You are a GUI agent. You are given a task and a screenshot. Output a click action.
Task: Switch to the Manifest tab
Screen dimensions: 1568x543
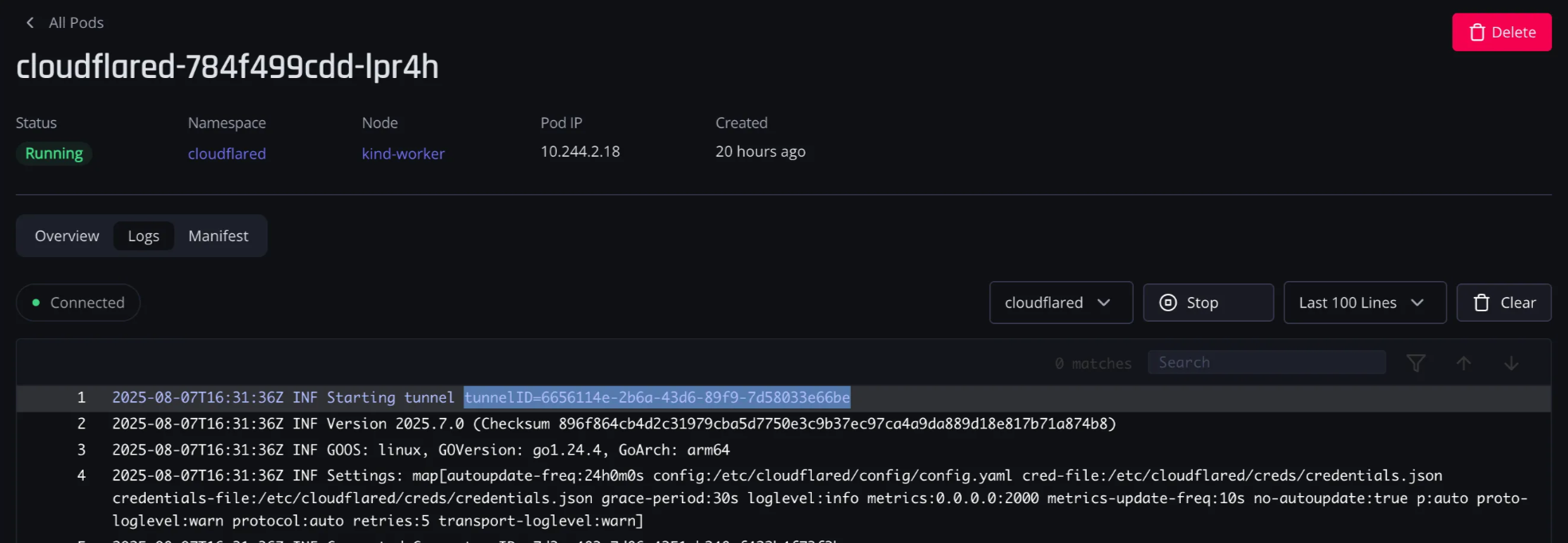coord(218,236)
